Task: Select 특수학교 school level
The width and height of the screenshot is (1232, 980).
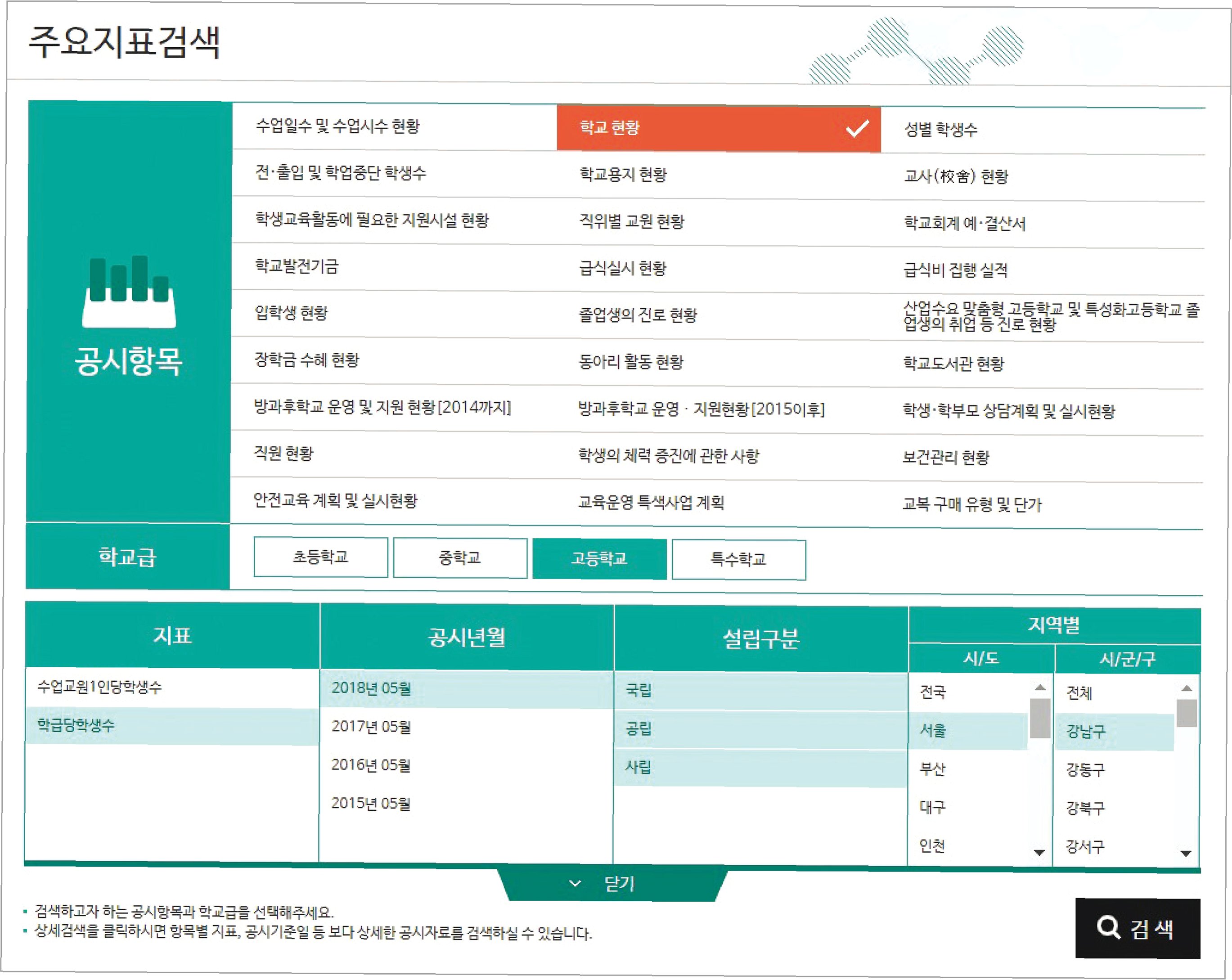Action: pos(738,559)
